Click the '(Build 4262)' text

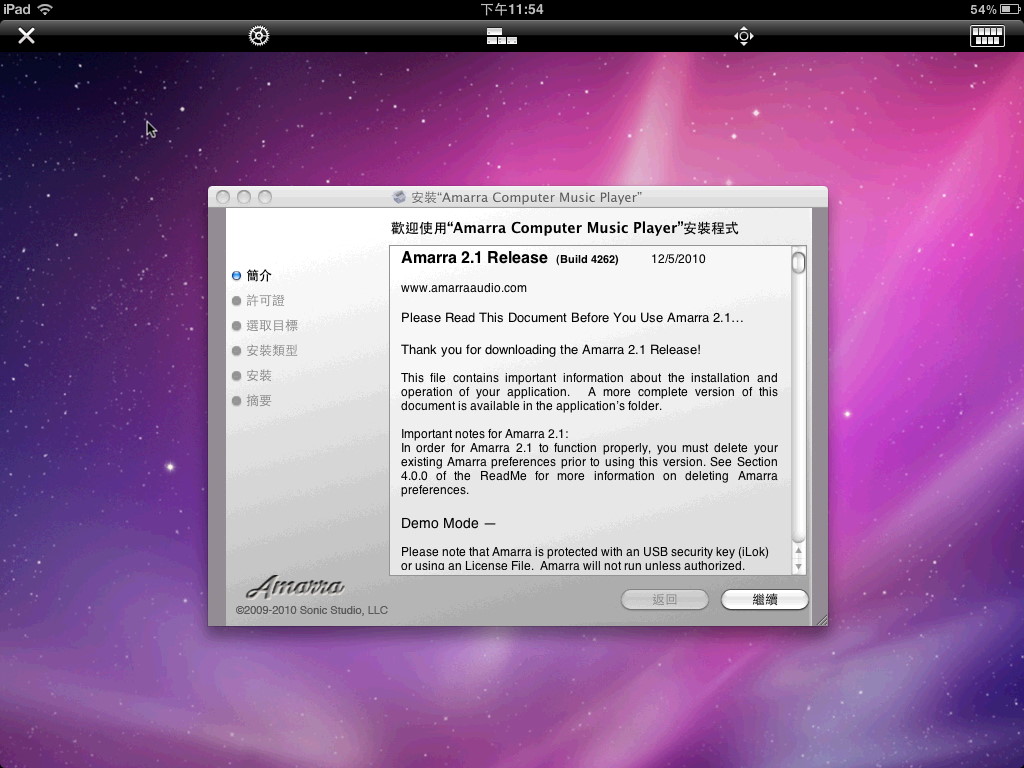pyautogui.click(x=587, y=259)
